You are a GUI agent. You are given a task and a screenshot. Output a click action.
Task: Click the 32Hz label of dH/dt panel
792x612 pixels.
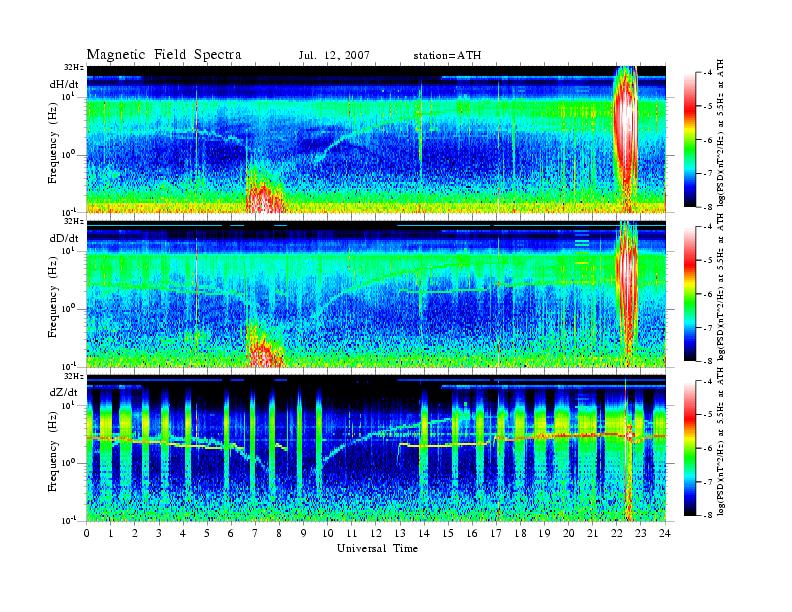click(x=74, y=67)
